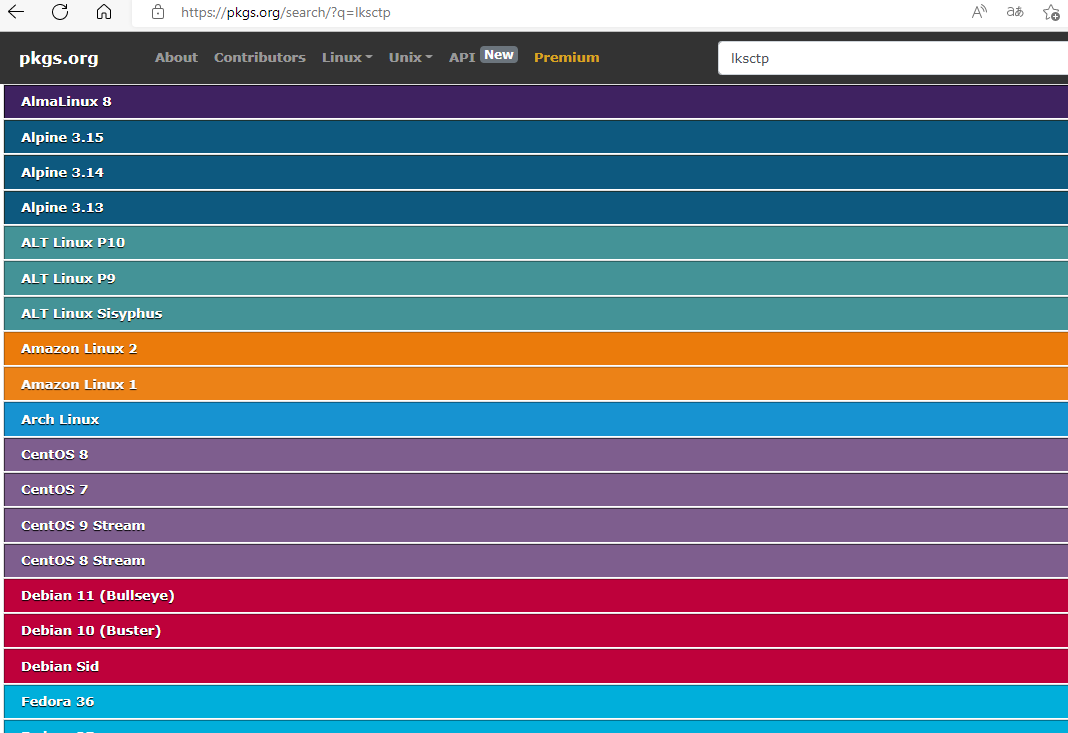Open the browser home page
This screenshot has width=1068, height=733.
tap(104, 12)
